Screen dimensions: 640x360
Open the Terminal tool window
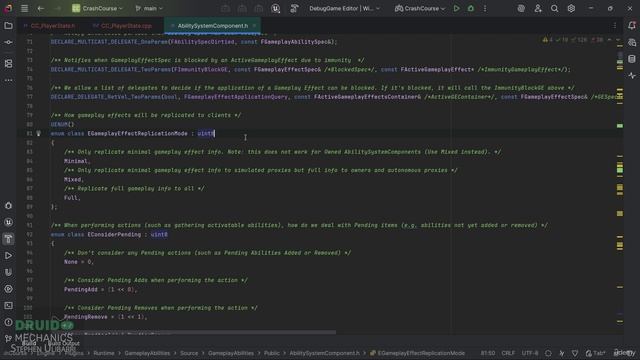8,306
